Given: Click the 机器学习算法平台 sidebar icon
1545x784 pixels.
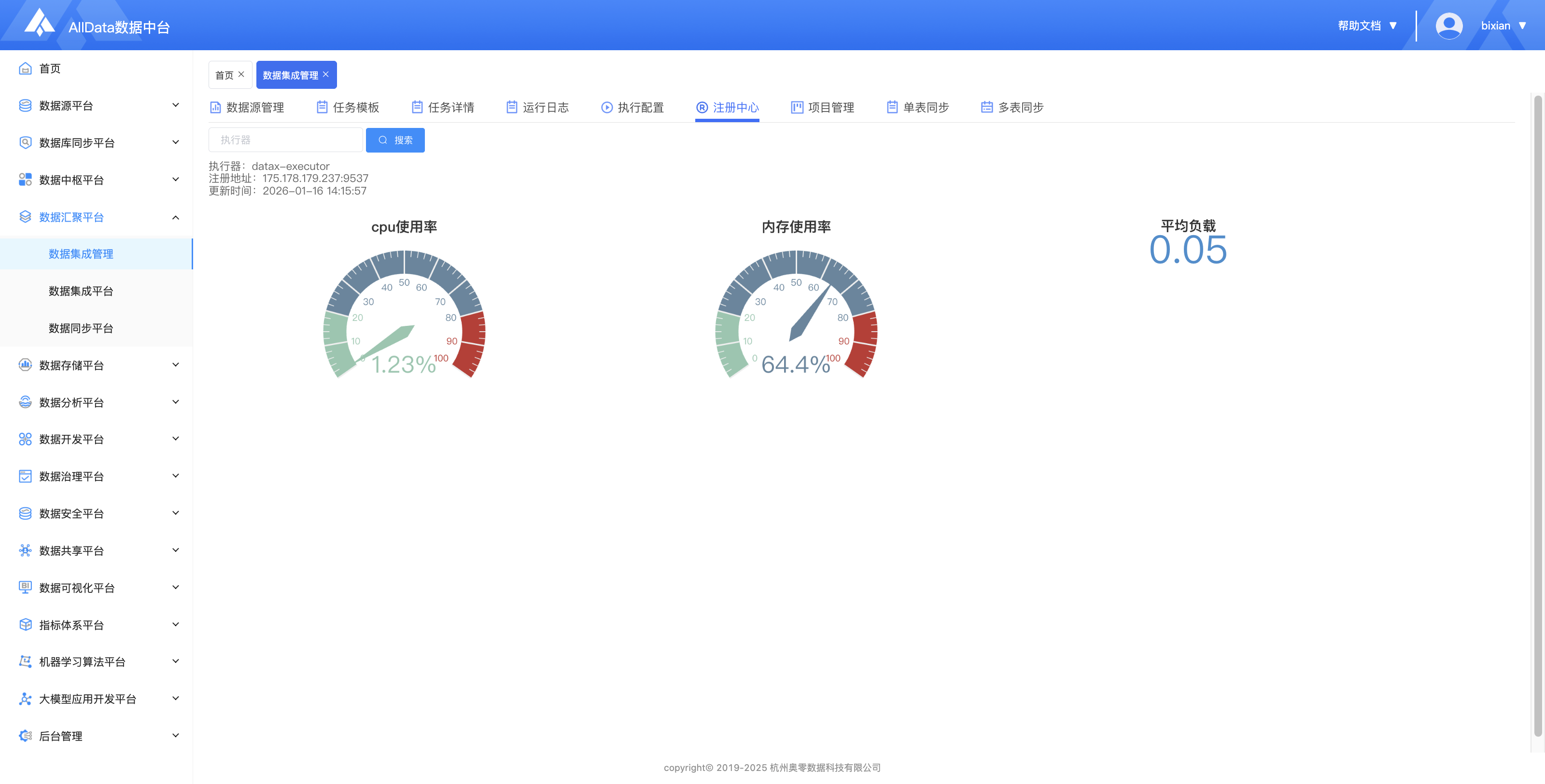Looking at the screenshot, I should [25, 662].
